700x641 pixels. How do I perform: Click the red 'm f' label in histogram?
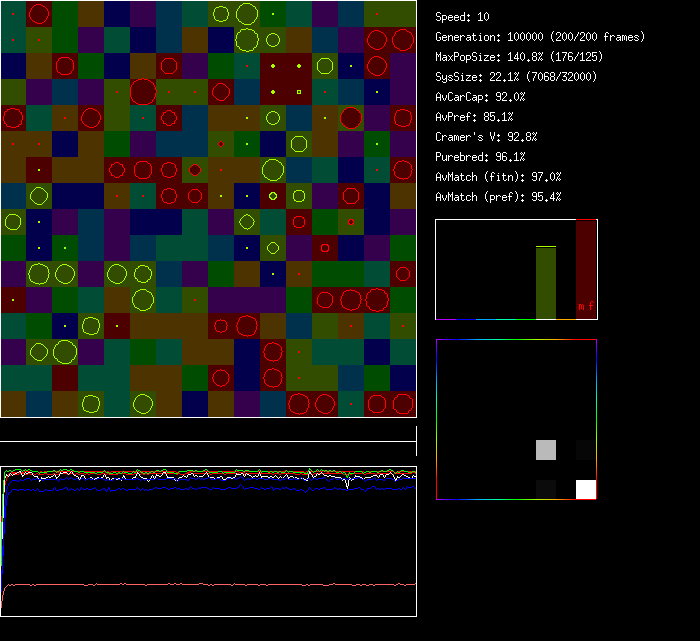click(585, 306)
